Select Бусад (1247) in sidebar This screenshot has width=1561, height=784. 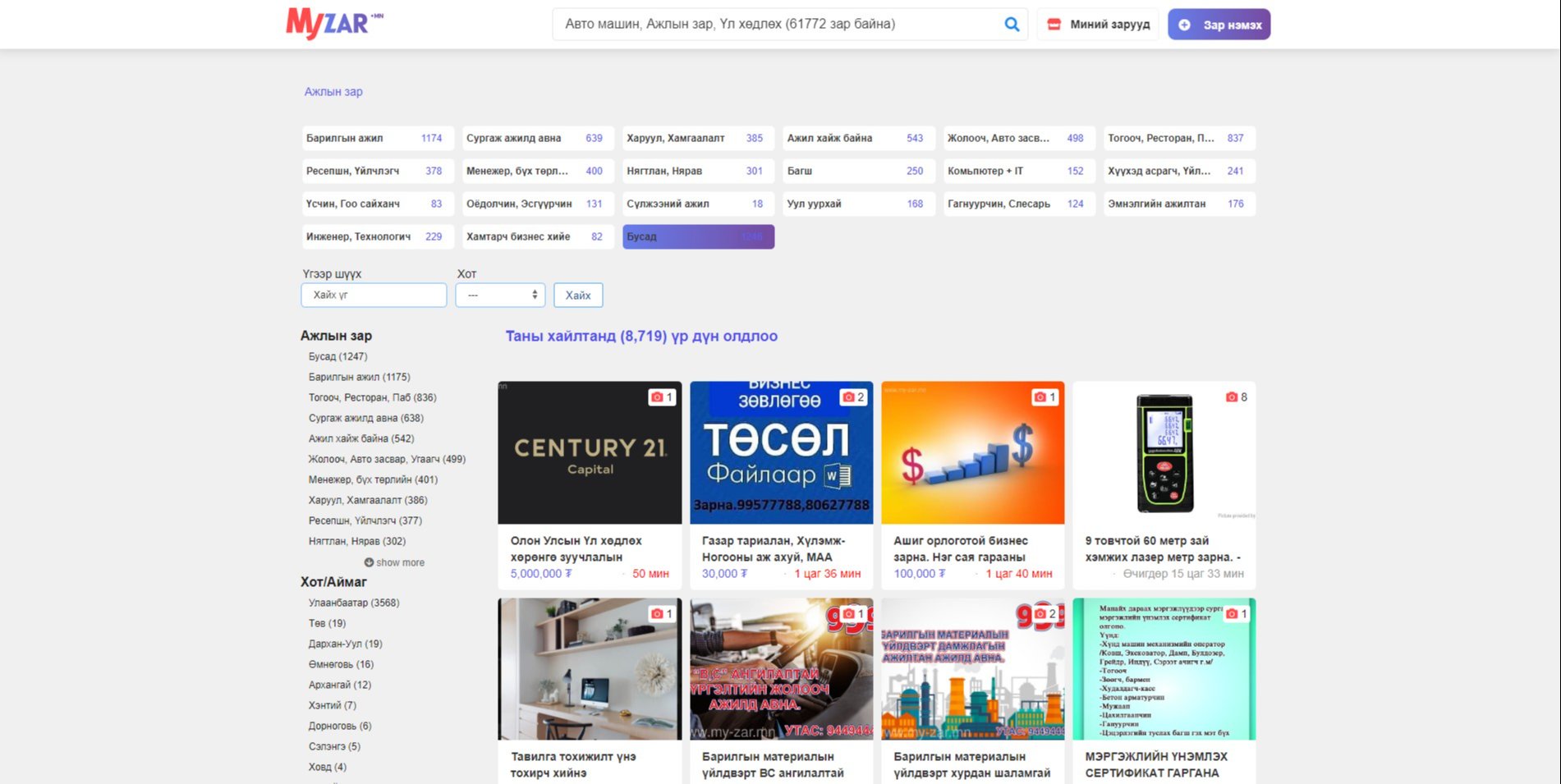pos(337,356)
